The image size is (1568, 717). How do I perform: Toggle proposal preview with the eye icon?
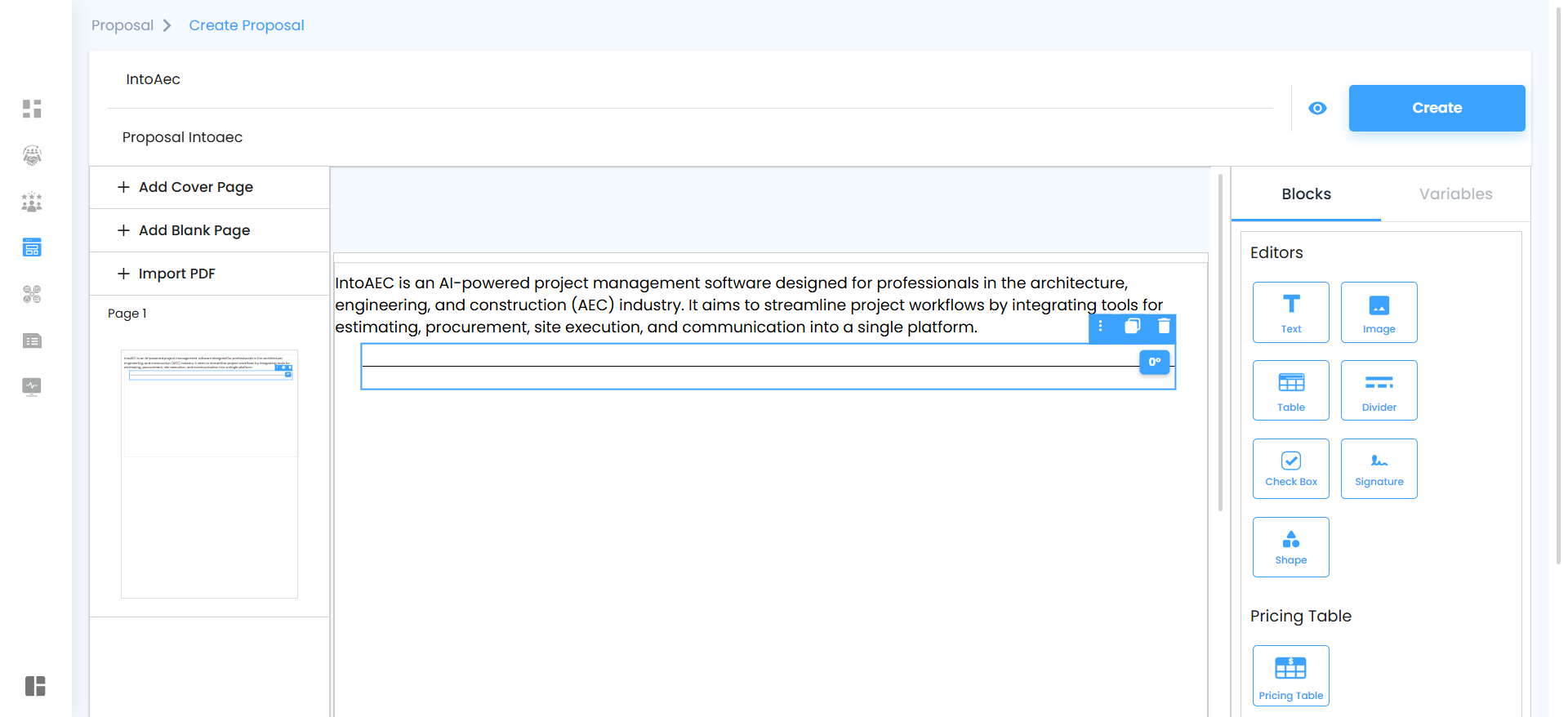coord(1317,108)
